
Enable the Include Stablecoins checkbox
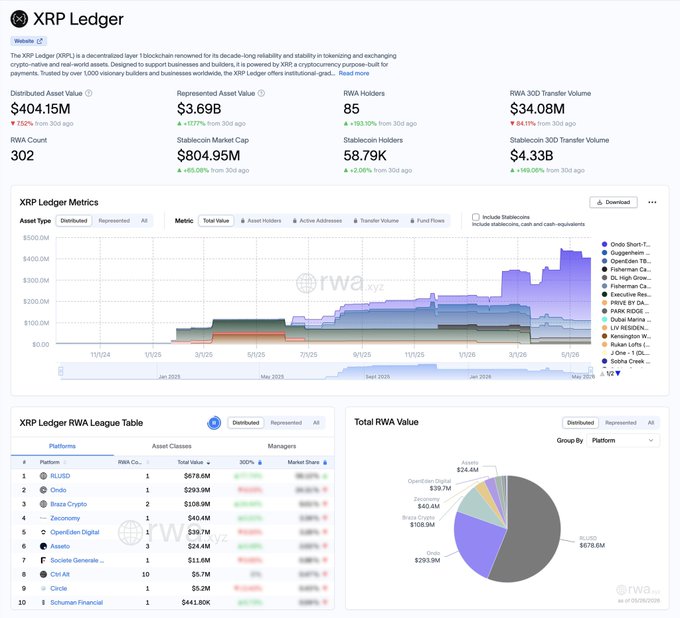(476, 217)
